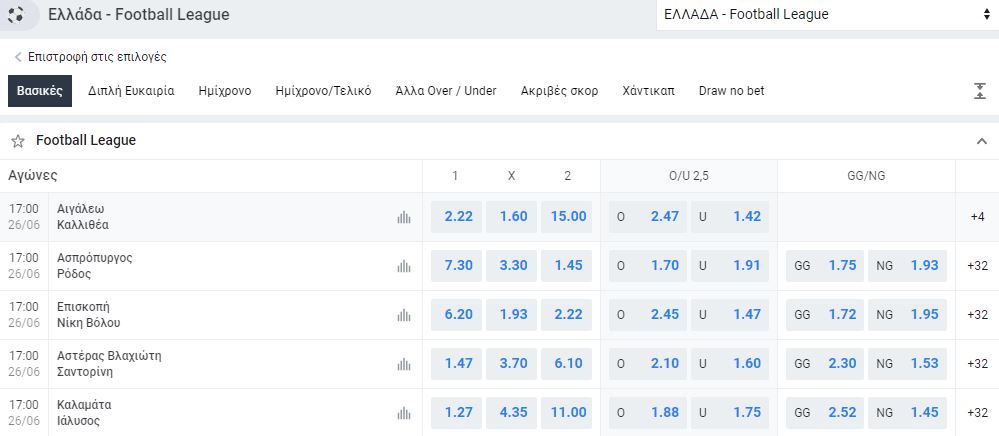Open statistics icon for Αιγάλεω vs Καλλιθέα
The image size is (999, 436).
[404, 217]
